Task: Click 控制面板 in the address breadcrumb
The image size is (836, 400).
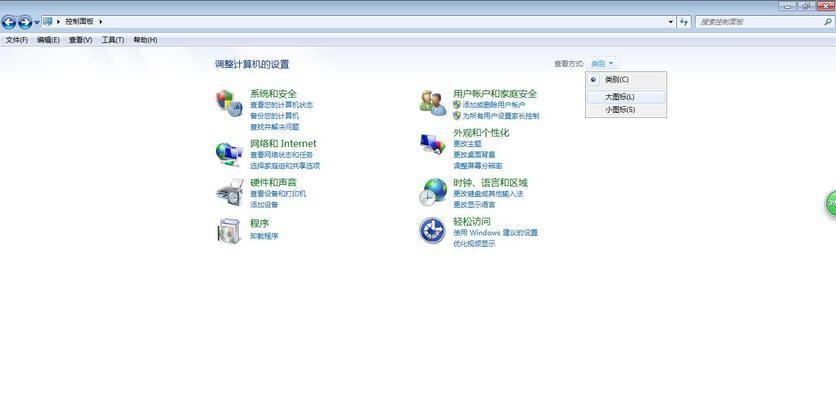Action: coord(79,22)
